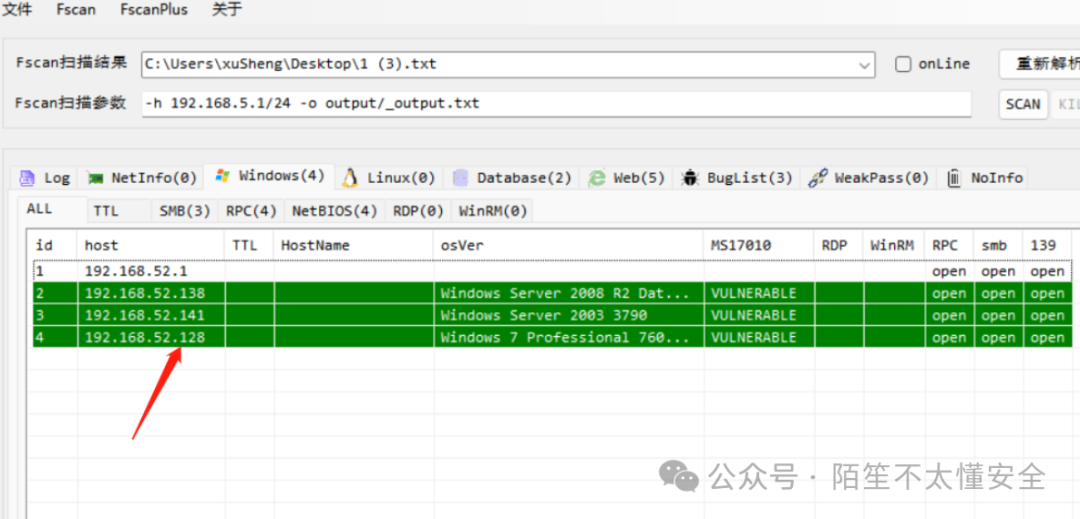Switch to the NoInfo tab
The height and width of the screenshot is (519, 1080).
983,178
